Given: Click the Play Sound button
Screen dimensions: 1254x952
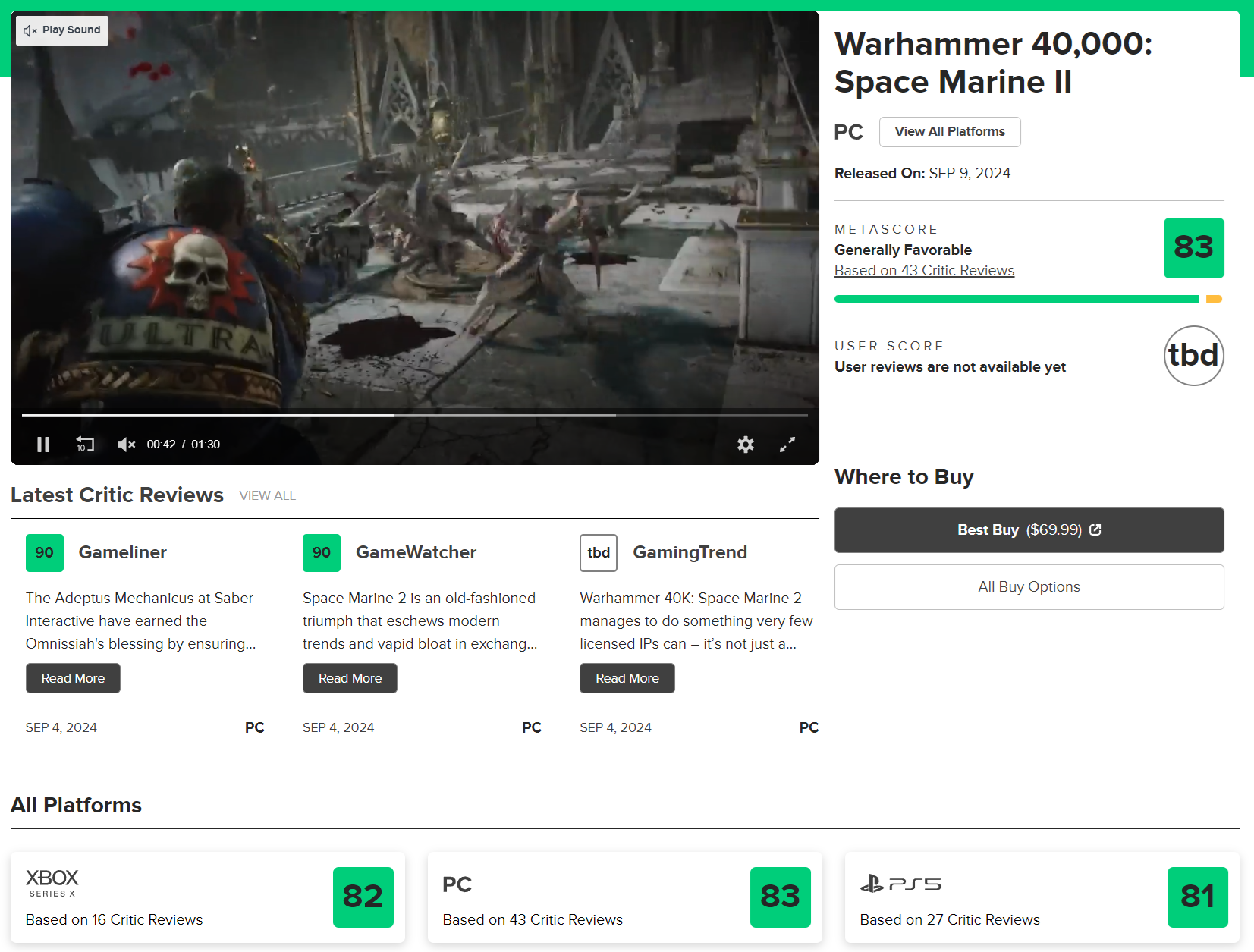Looking at the screenshot, I should pyautogui.click(x=62, y=30).
